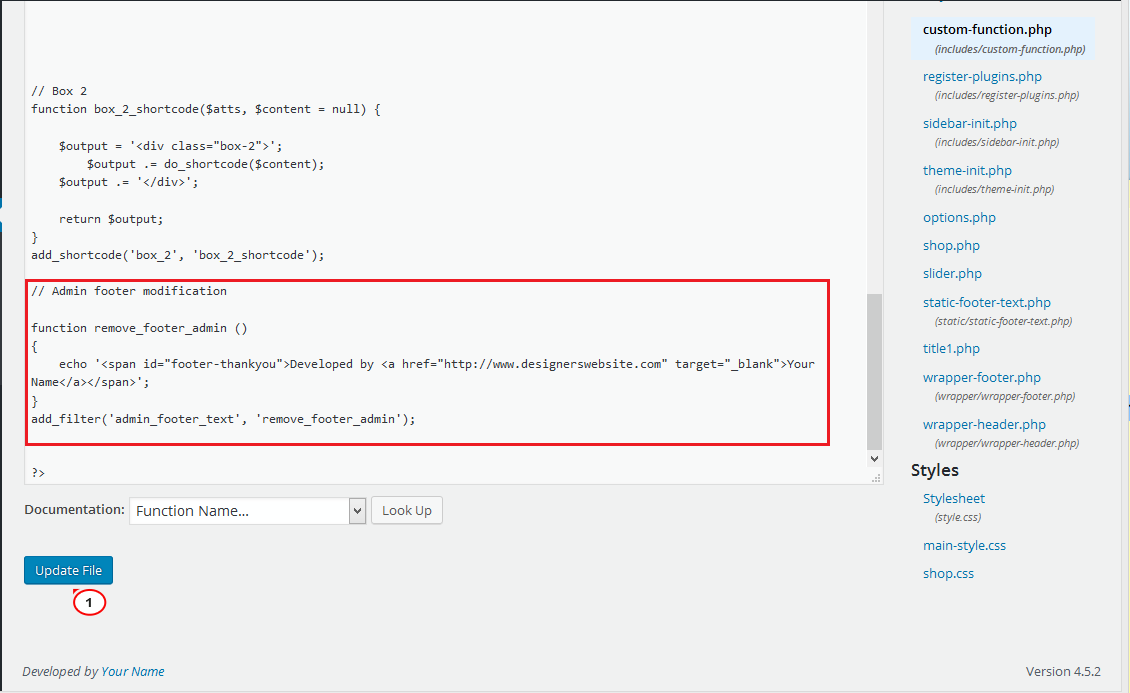1130x693 pixels.
Task: Place cursor on add_filter admin_footer_text line
Action: click(223, 419)
